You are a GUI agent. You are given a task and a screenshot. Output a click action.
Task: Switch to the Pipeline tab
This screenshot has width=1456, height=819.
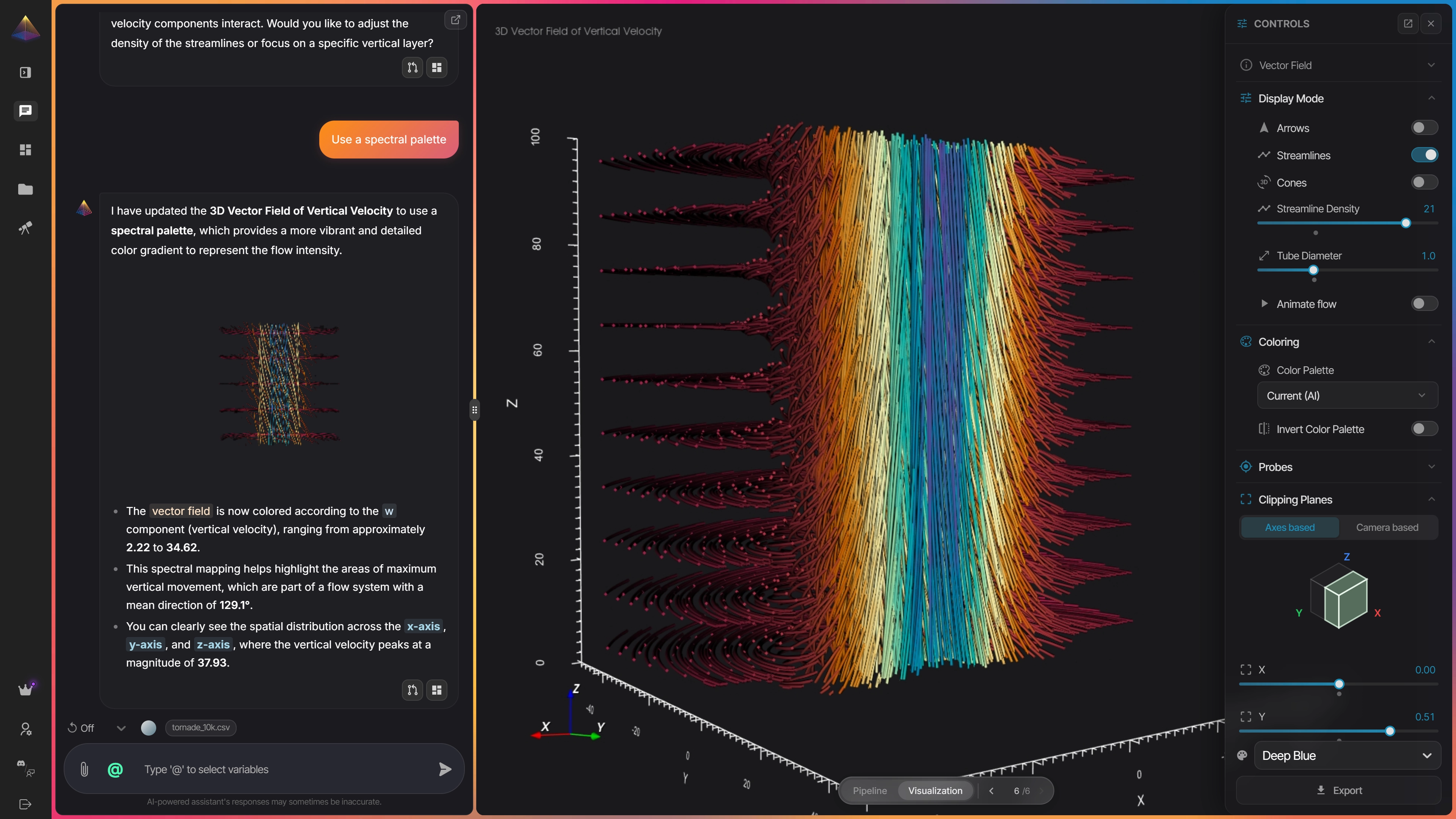tap(869, 791)
